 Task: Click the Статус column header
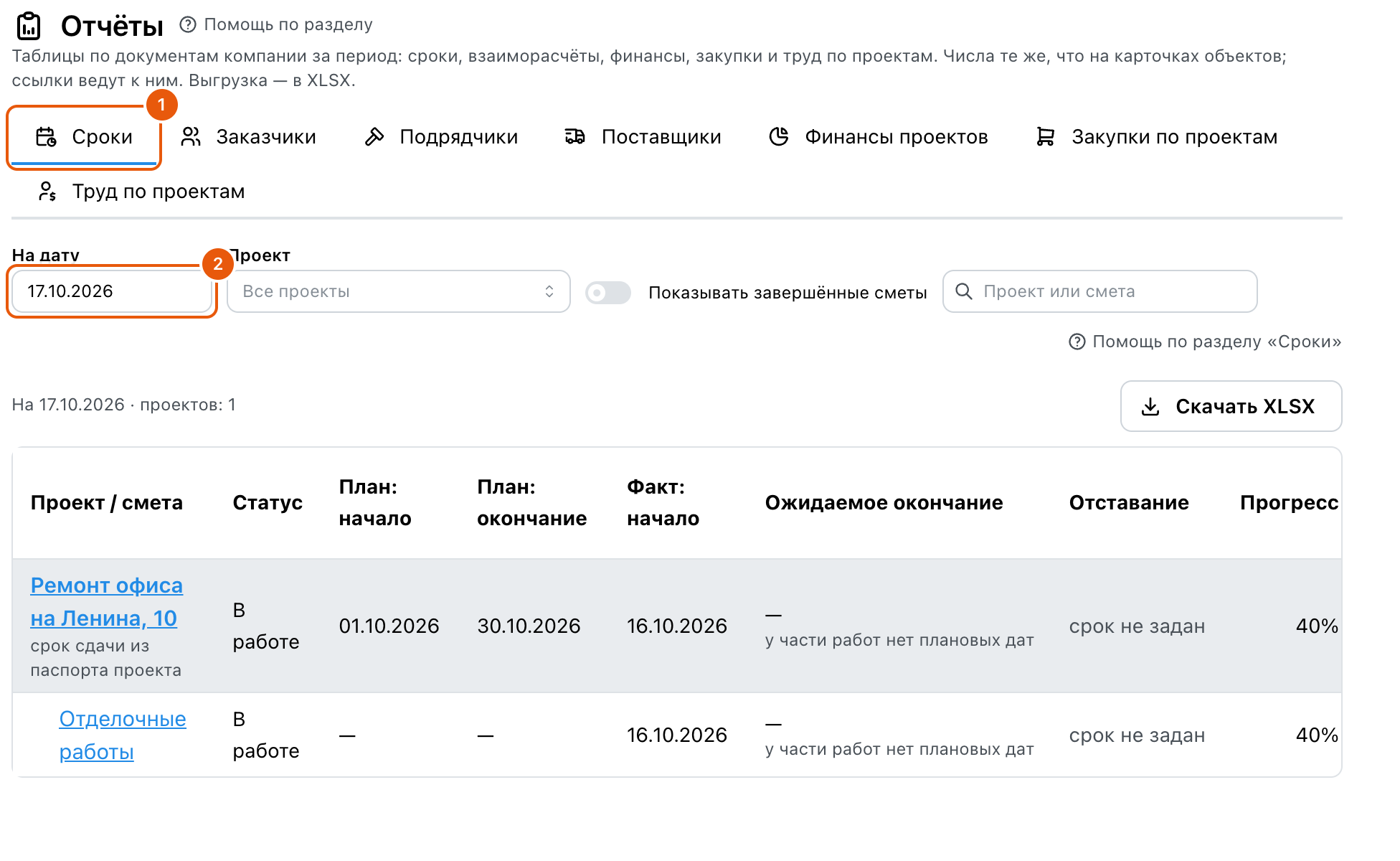(x=268, y=502)
